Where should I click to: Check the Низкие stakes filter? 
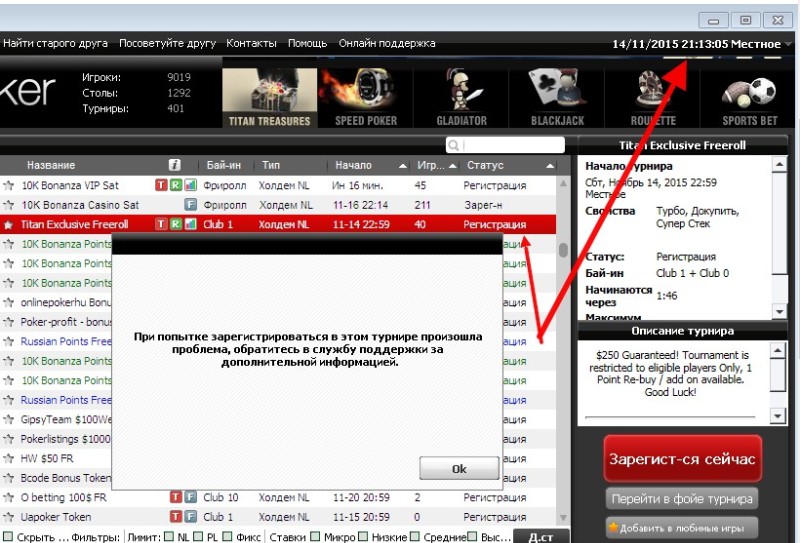click(363, 537)
